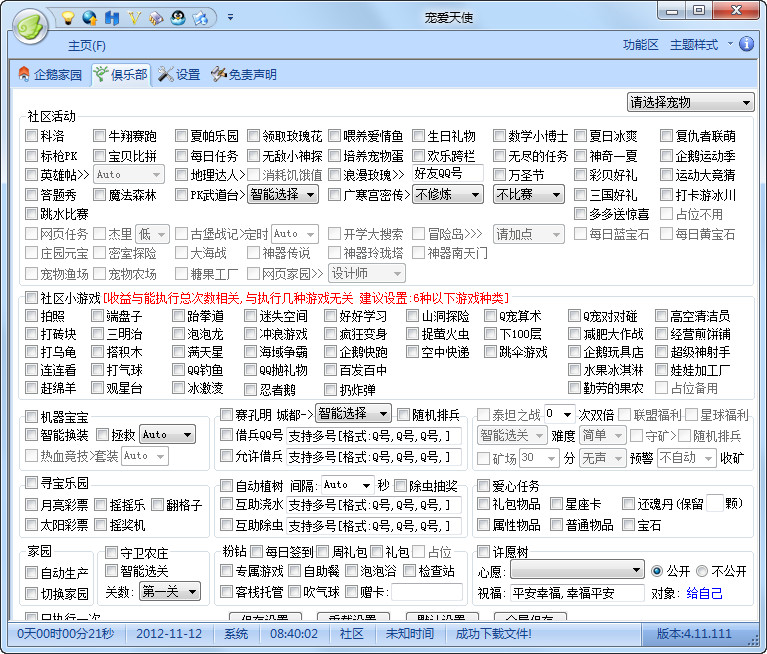Click the yellow lightbulb toolbar icon

[68, 18]
